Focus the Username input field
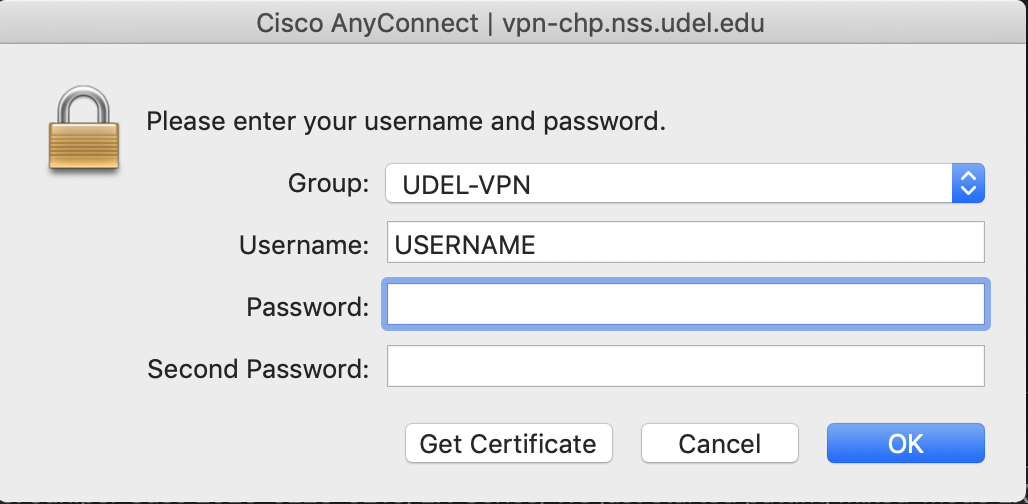Screen dimensions: 1028x504 686,242
